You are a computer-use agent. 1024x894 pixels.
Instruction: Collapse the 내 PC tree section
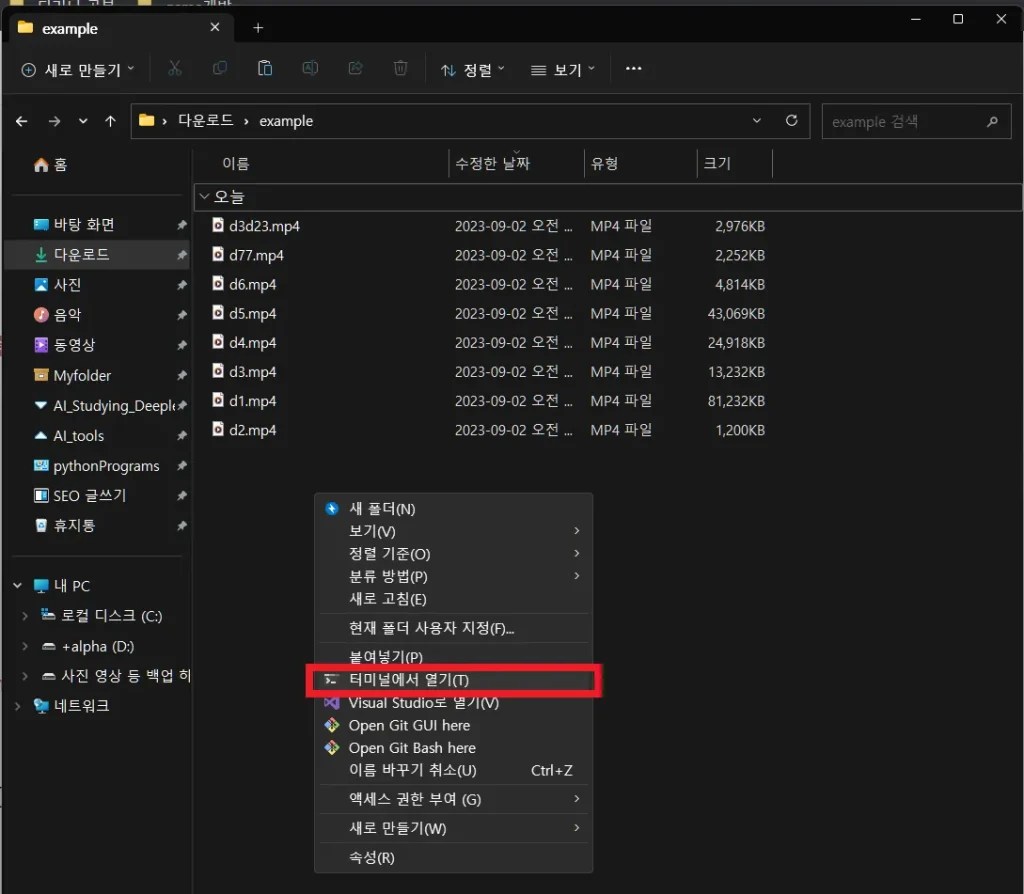[x=15, y=585]
